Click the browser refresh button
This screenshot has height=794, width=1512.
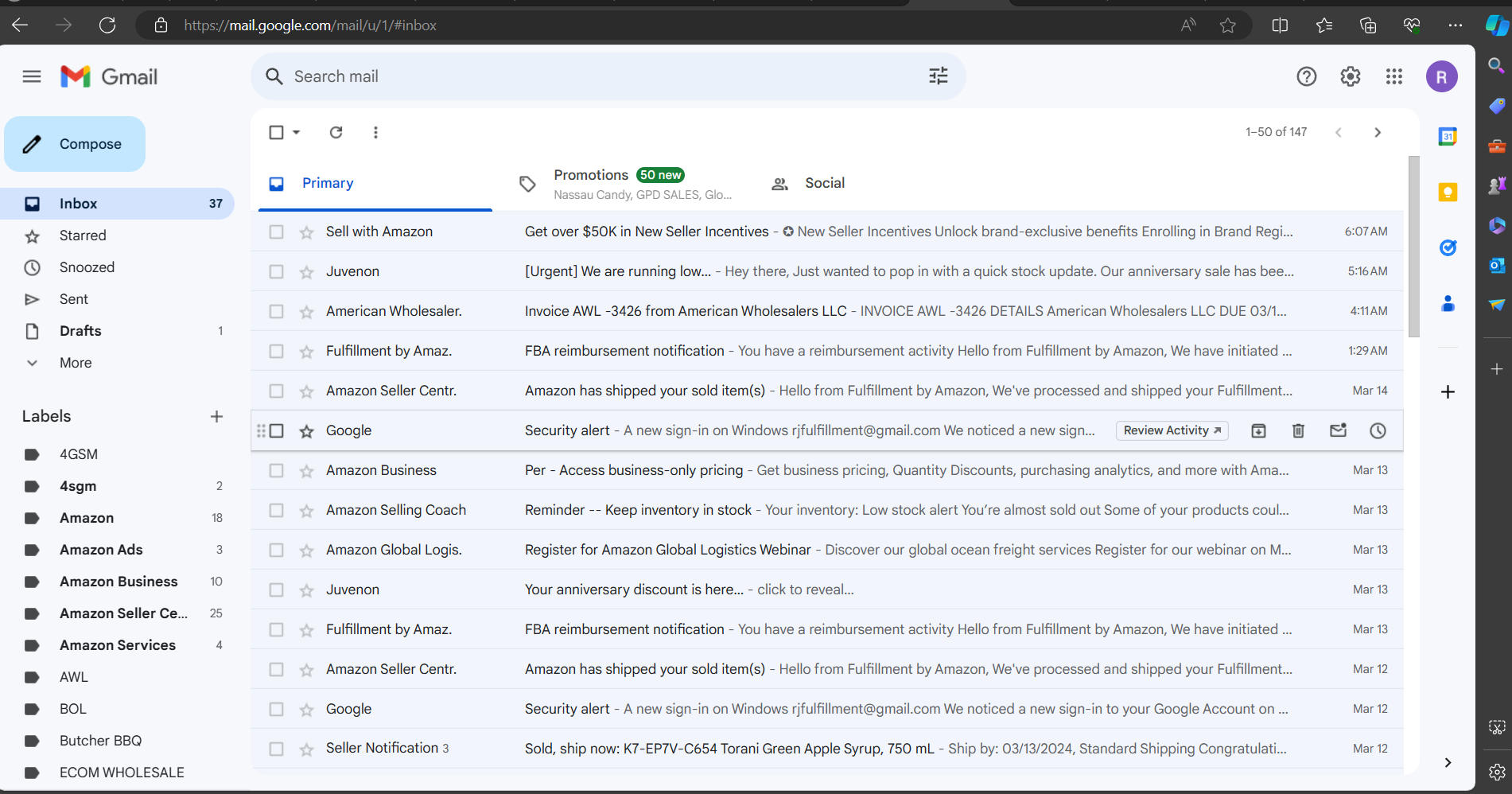[107, 25]
